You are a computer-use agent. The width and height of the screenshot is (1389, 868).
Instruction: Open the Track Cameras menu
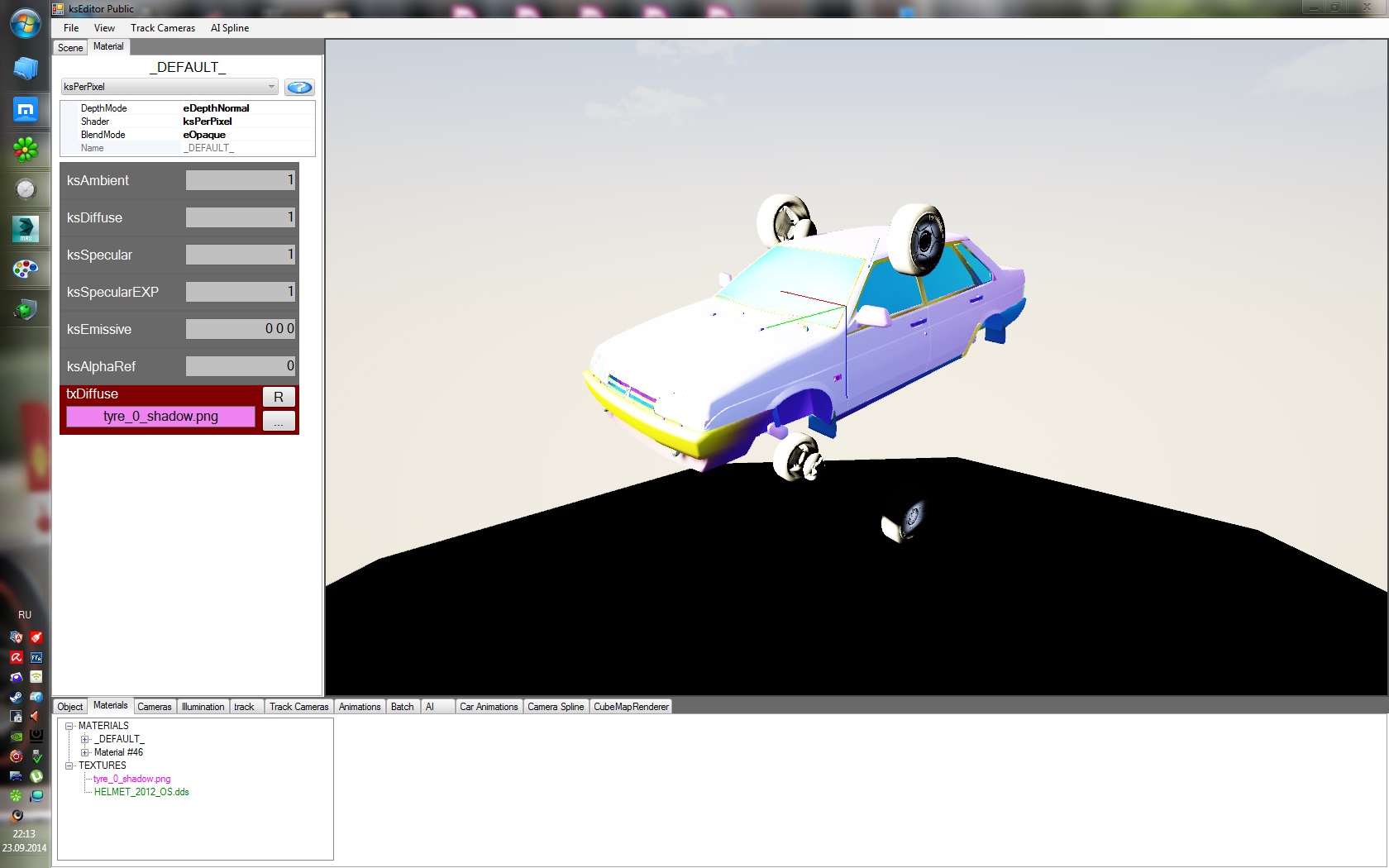tap(163, 28)
